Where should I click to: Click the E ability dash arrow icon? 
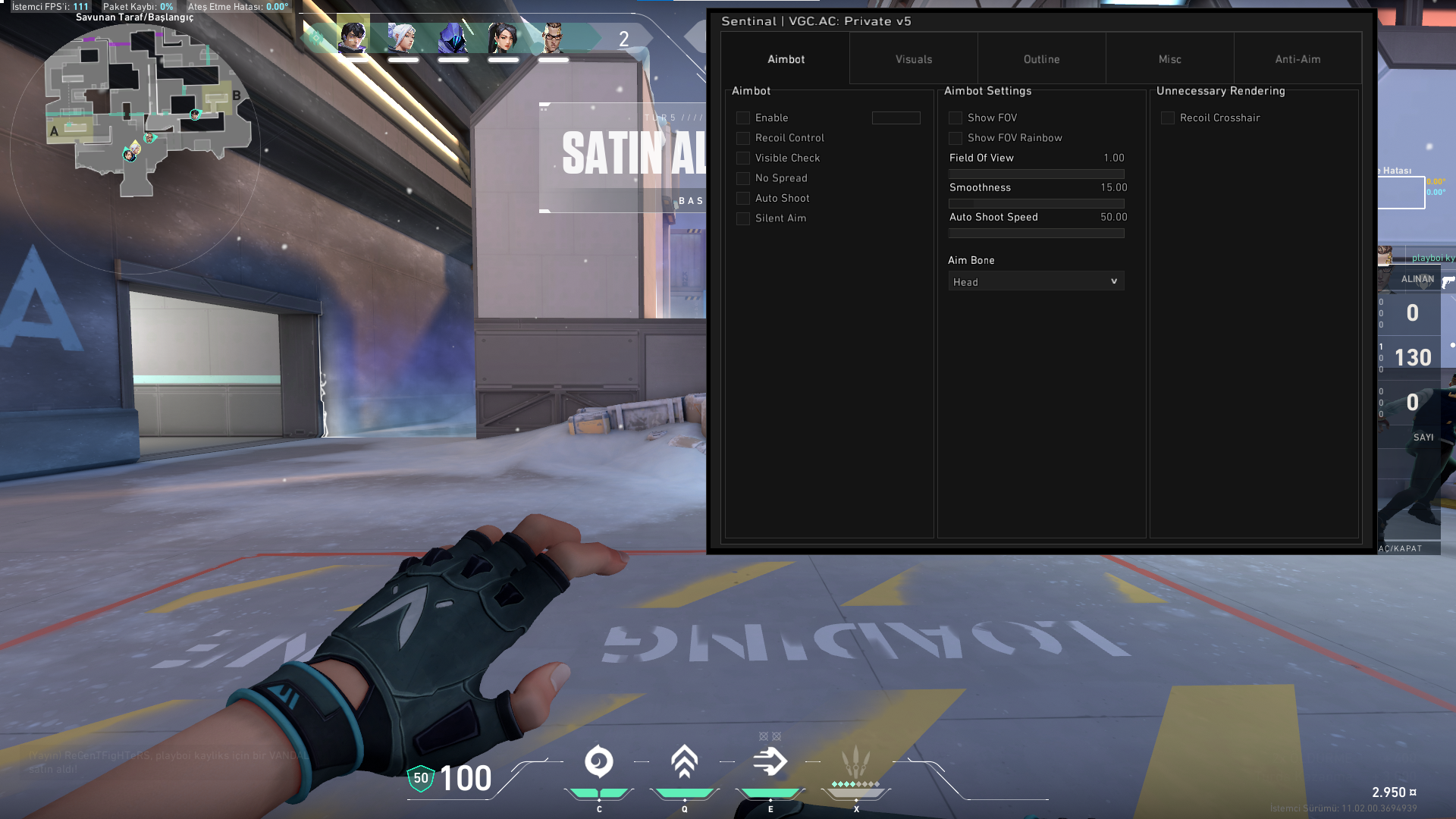click(x=770, y=761)
